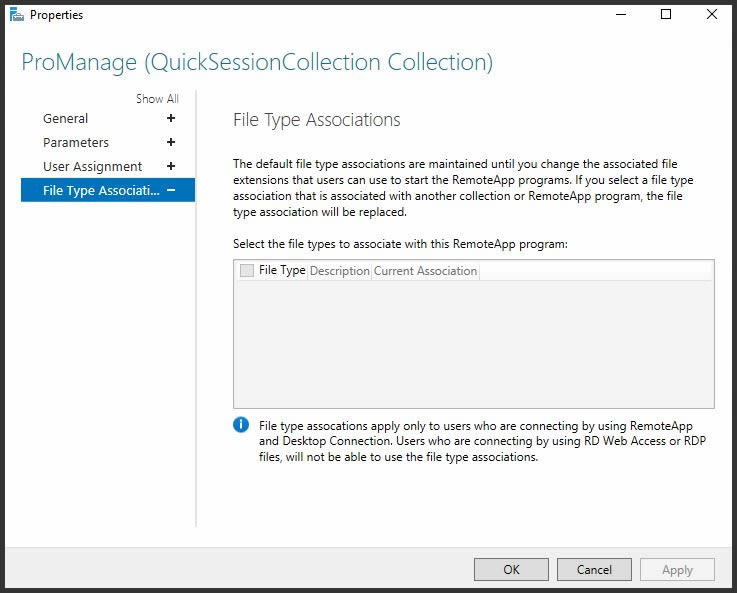
Task: Click the Apply button
Action: [677, 570]
